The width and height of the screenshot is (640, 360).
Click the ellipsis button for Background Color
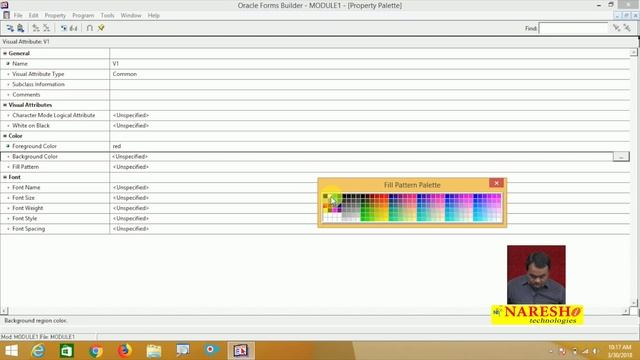point(621,157)
